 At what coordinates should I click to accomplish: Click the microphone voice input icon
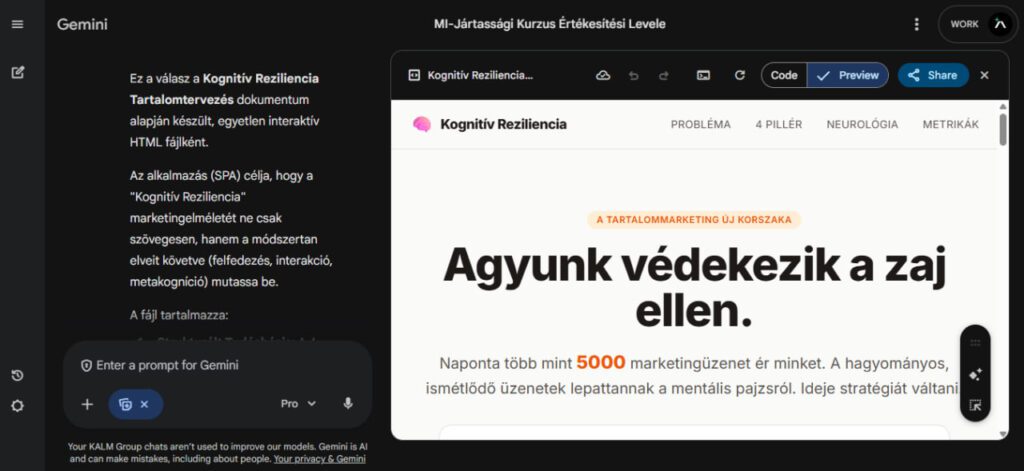pos(348,403)
